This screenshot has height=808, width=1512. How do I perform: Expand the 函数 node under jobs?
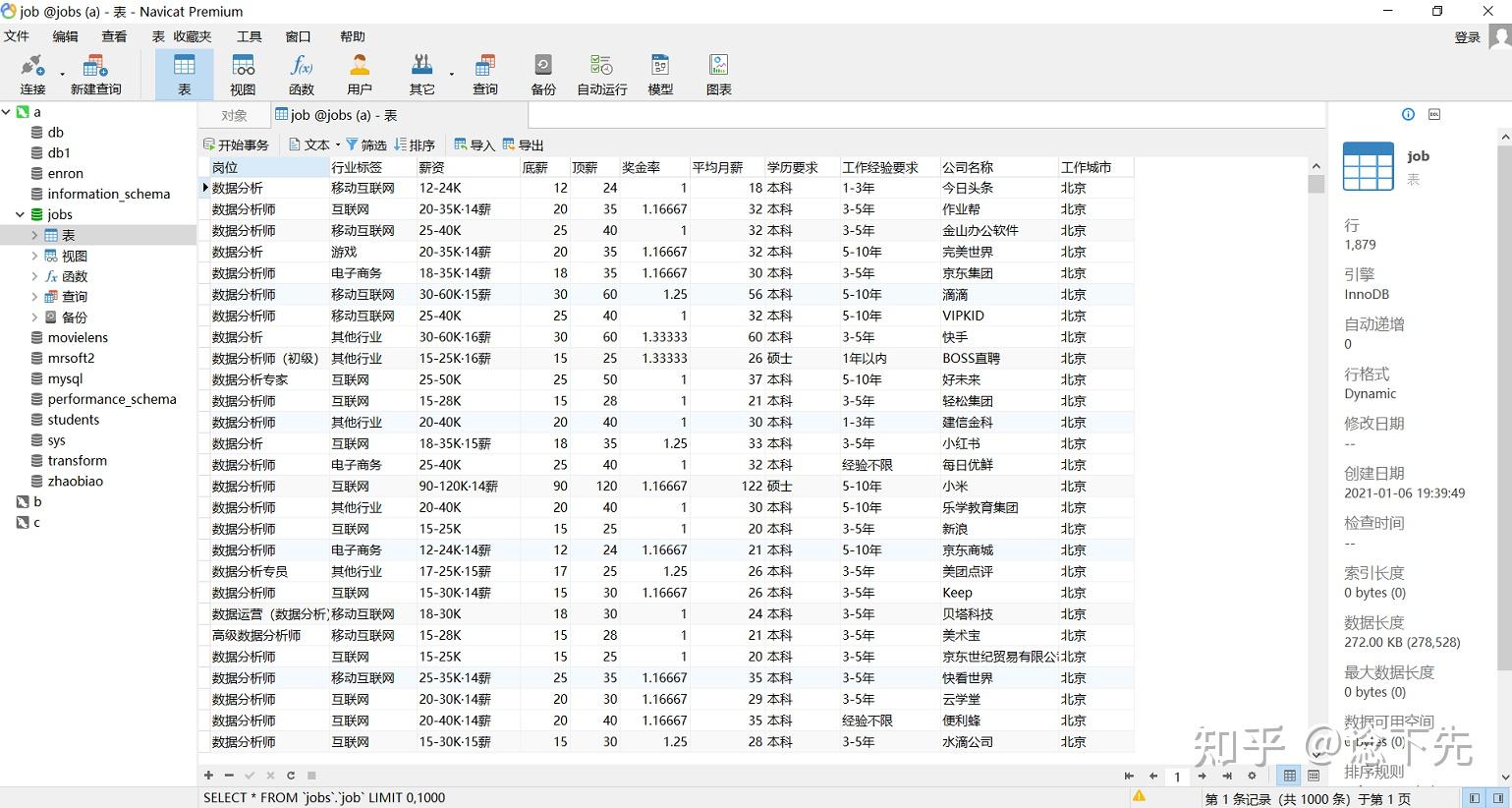[34, 276]
